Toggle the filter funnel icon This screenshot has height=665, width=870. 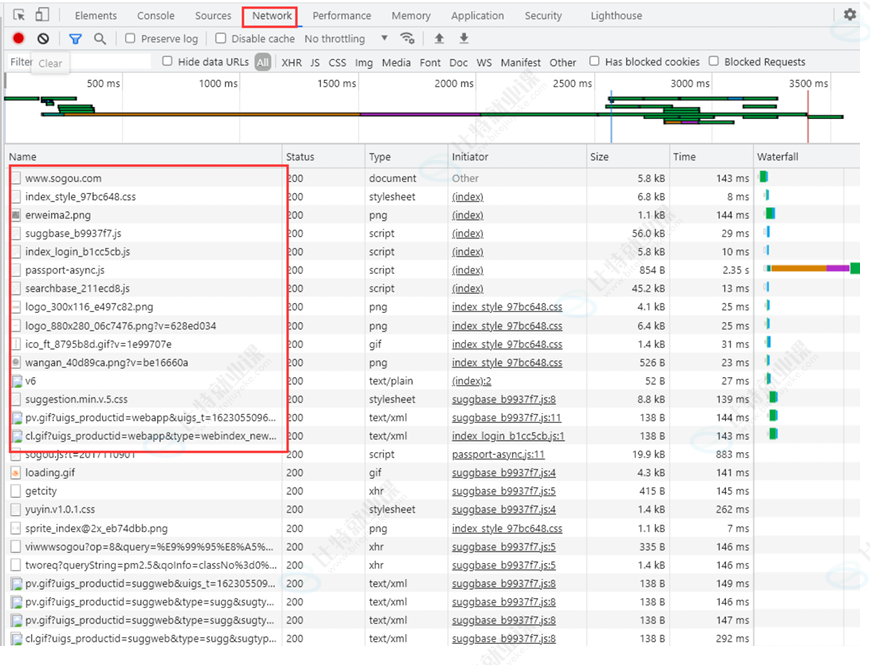click(x=75, y=38)
